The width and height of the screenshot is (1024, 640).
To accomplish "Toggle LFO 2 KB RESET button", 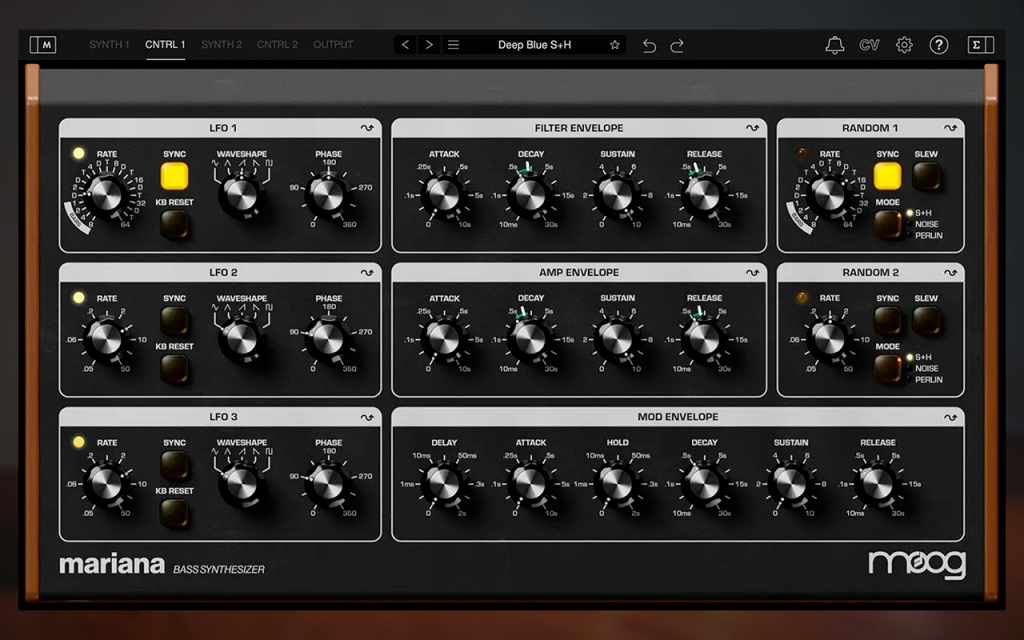I will pyautogui.click(x=174, y=369).
